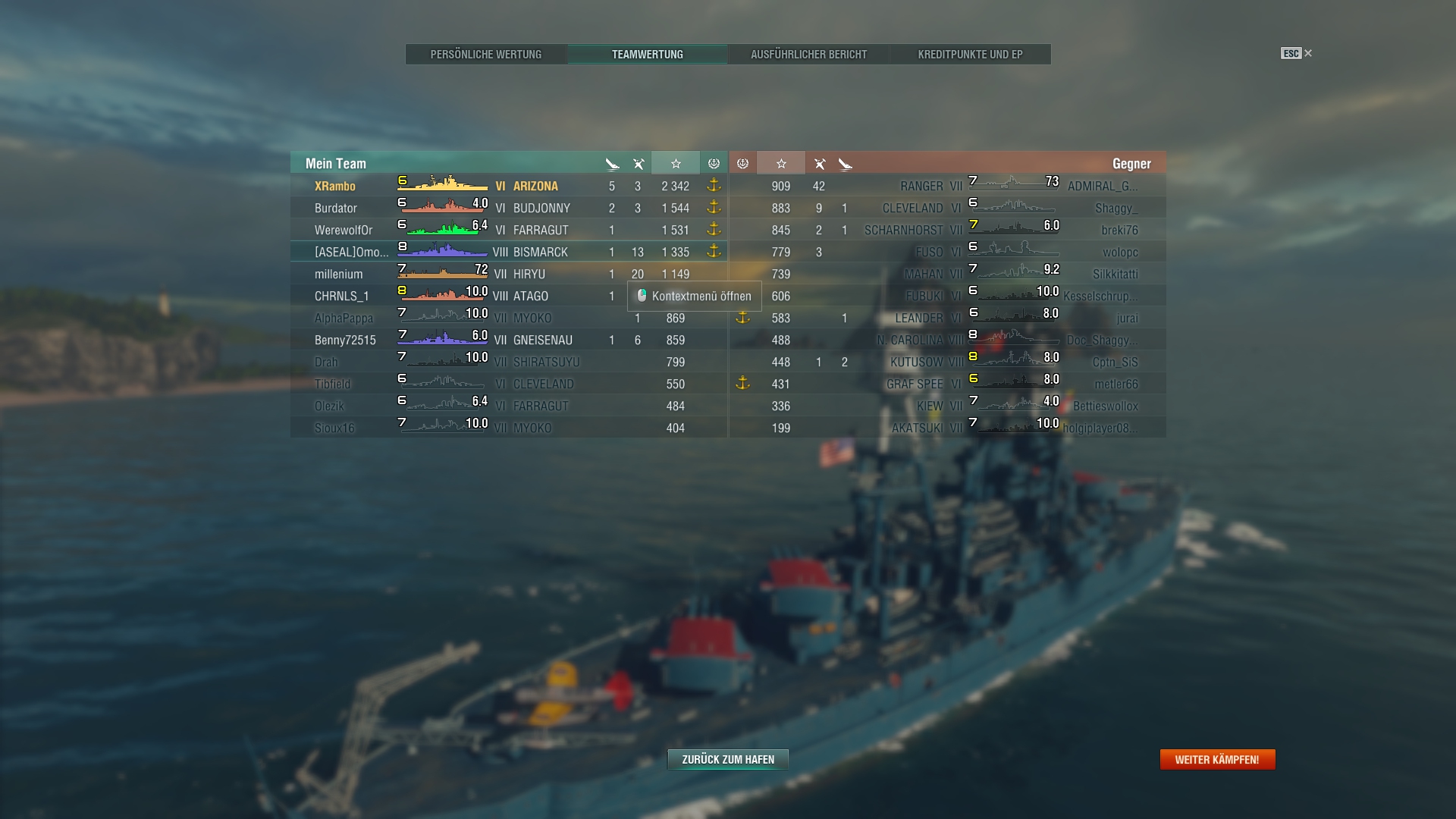Screen dimensions: 1456x819
Task: Click Weiter Kämpfen! button
Action: pos(1217,759)
